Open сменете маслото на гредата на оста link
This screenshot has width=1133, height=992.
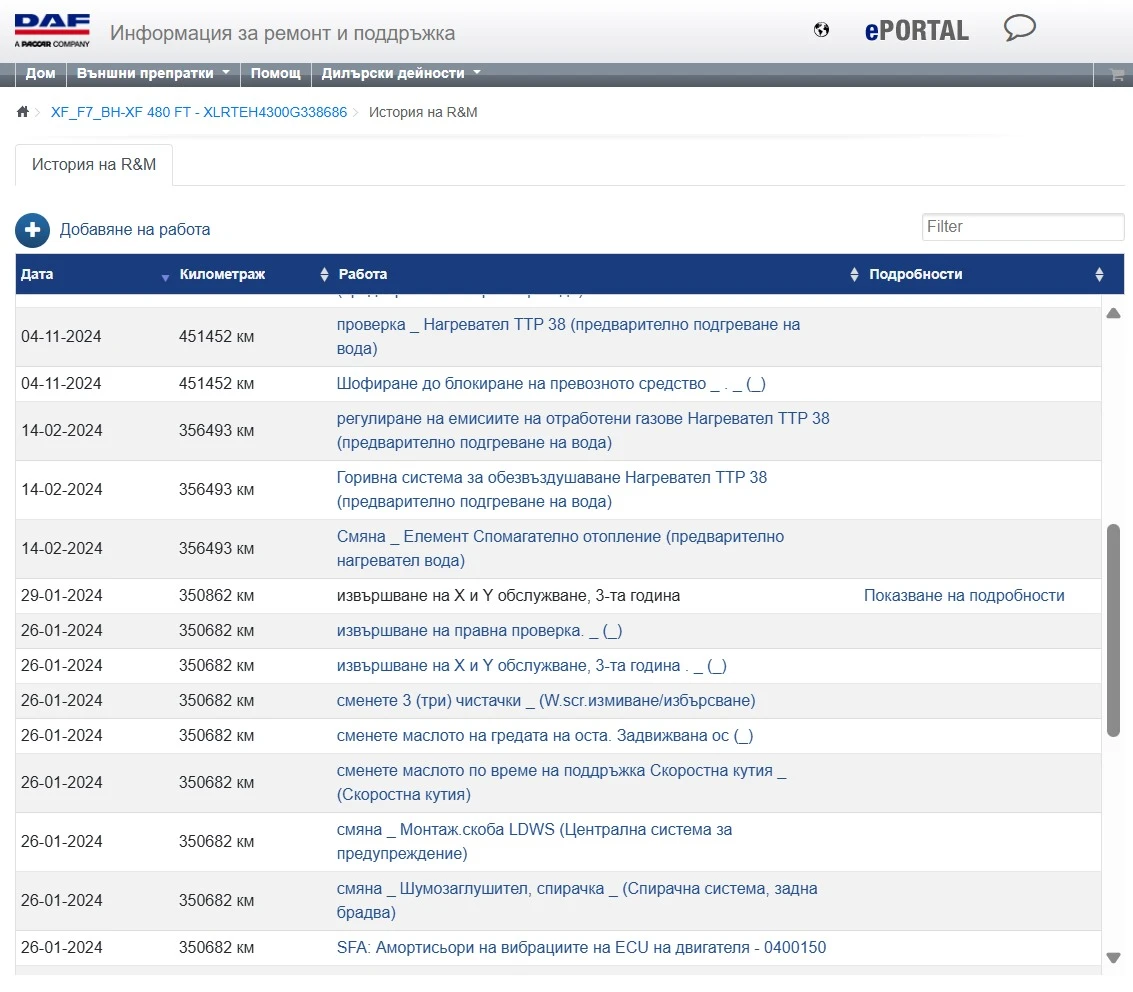[x=545, y=736]
